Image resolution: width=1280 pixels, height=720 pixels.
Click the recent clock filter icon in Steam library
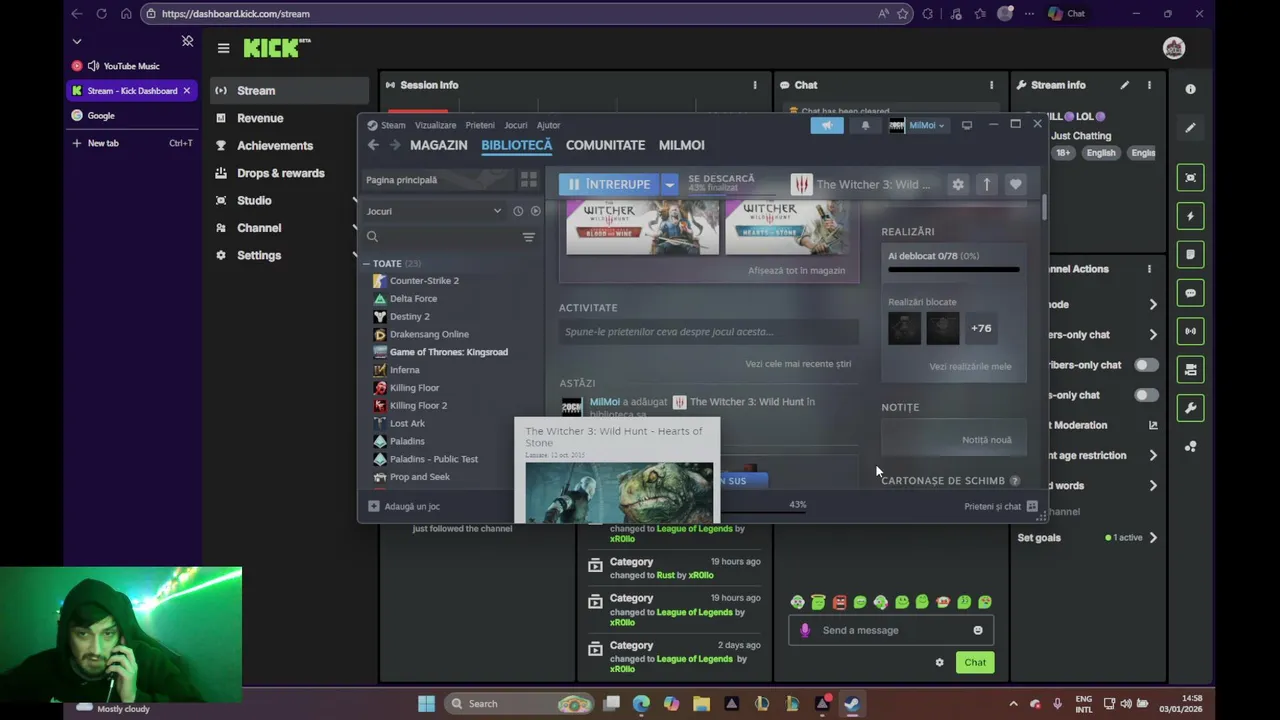pyautogui.click(x=518, y=211)
